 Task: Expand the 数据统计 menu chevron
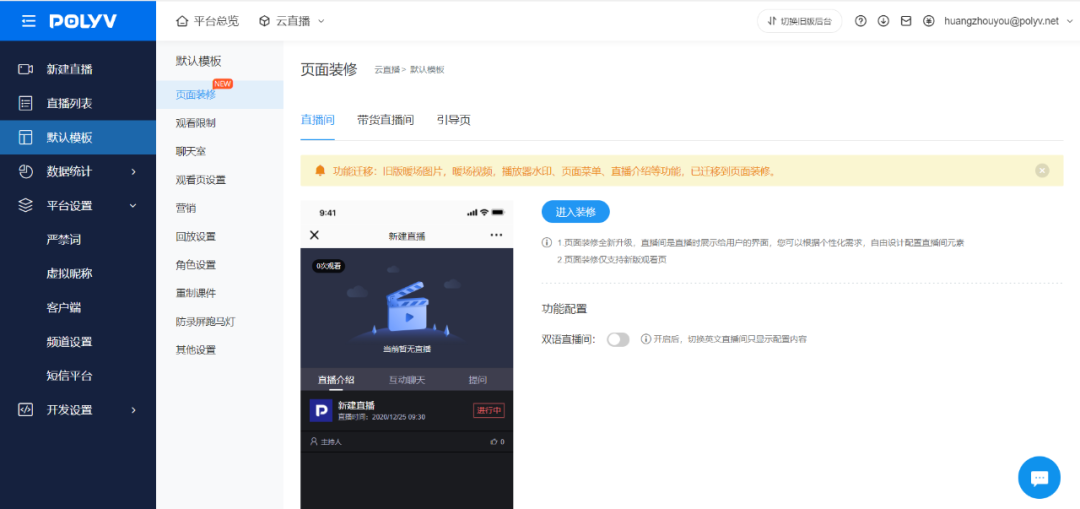(134, 172)
